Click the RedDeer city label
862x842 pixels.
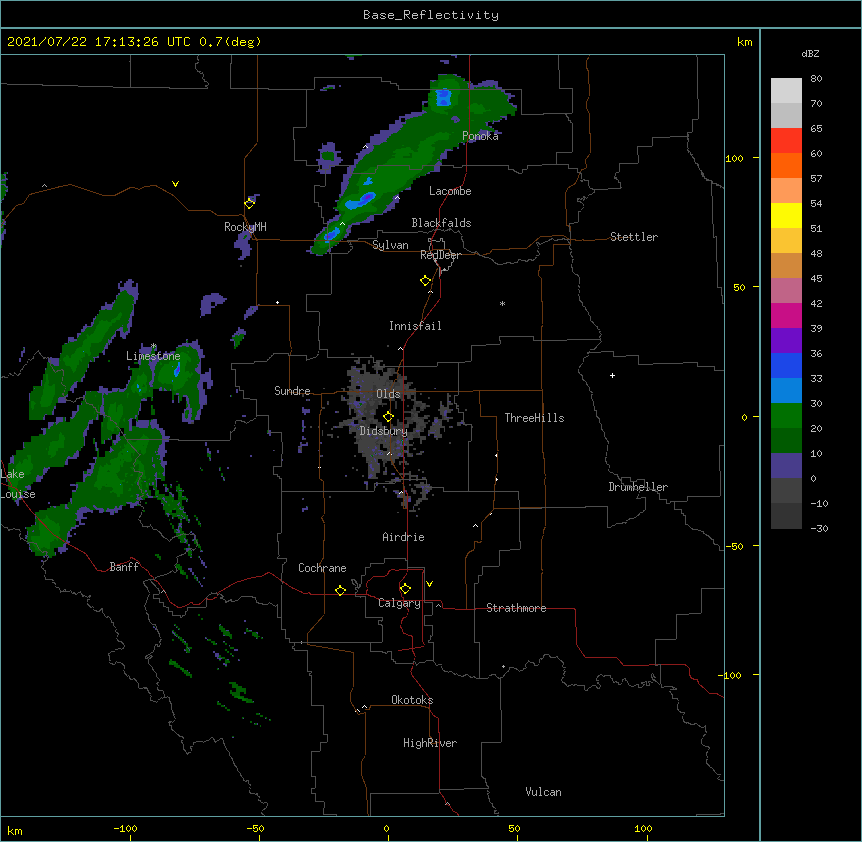[440, 255]
